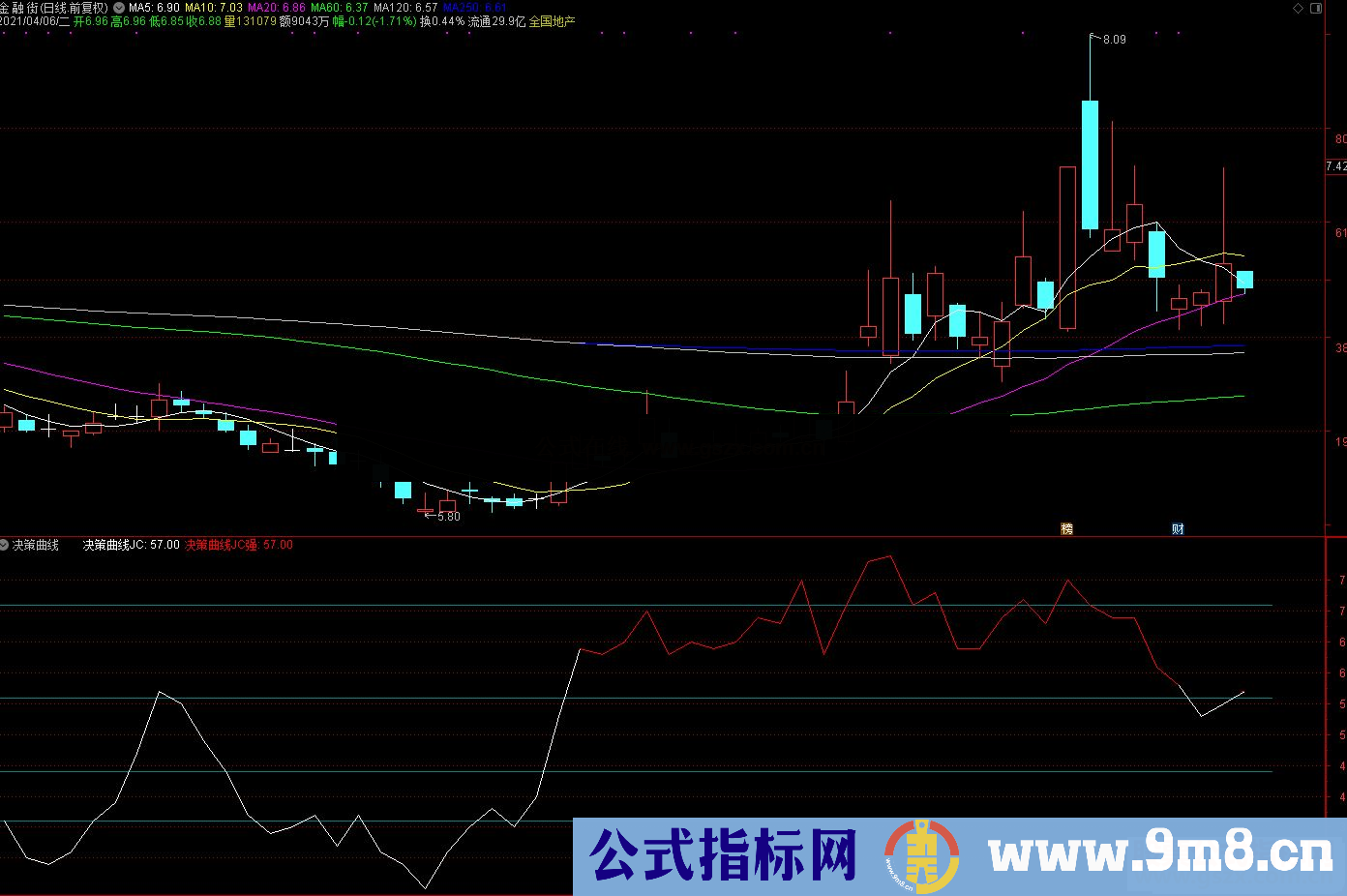Click the magenta MA20 label
Viewport: 1347px width, 896px height.
click(x=277, y=8)
